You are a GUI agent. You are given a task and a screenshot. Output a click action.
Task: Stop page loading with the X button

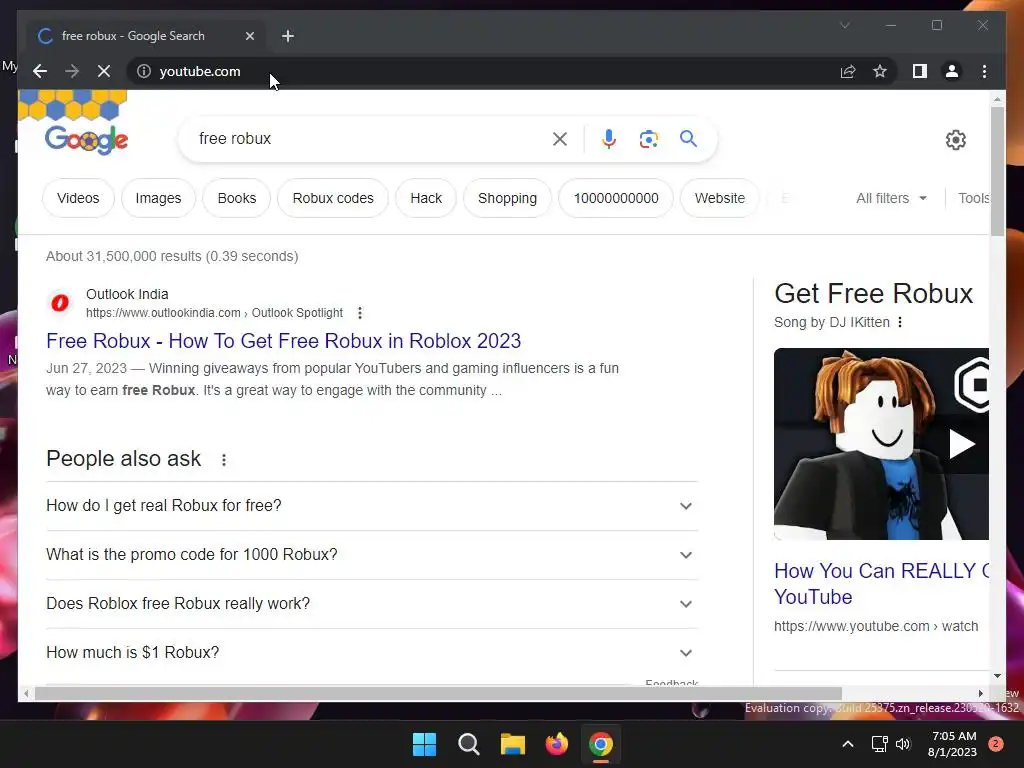pyautogui.click(x=104, y=71)
